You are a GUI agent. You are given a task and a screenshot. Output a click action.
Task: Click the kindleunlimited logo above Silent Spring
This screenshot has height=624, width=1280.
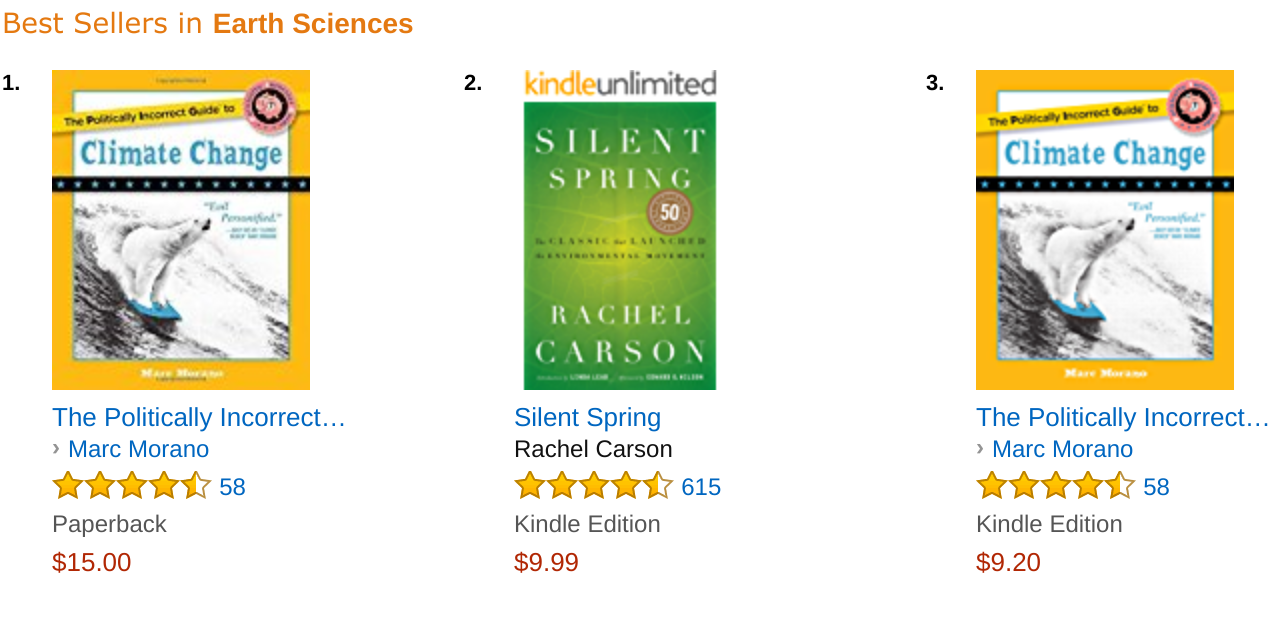click(x=620, y=83)
